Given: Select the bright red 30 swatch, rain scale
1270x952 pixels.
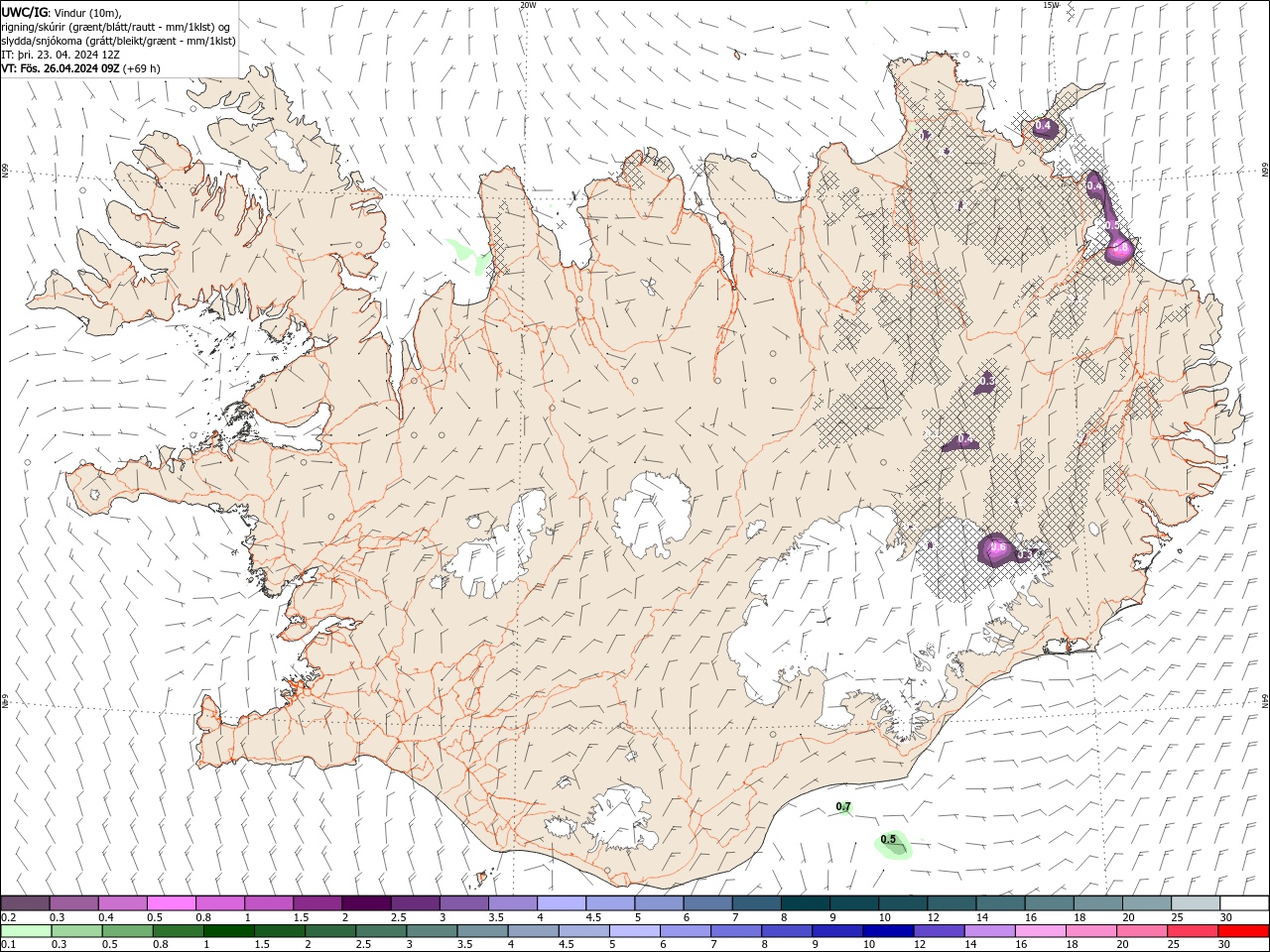Looking at the screenshot, I should pyautogui.click(x=1244, y=931).
